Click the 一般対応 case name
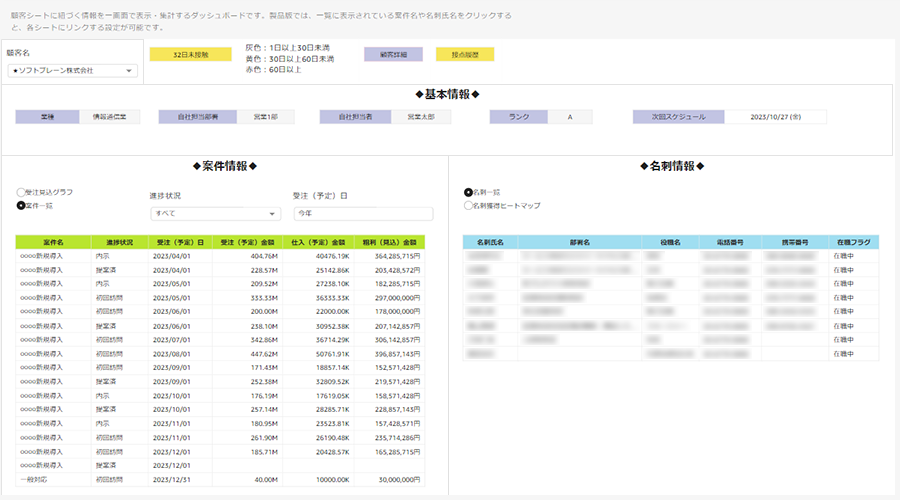Screen dimensions: 900x500 (33, 479)
